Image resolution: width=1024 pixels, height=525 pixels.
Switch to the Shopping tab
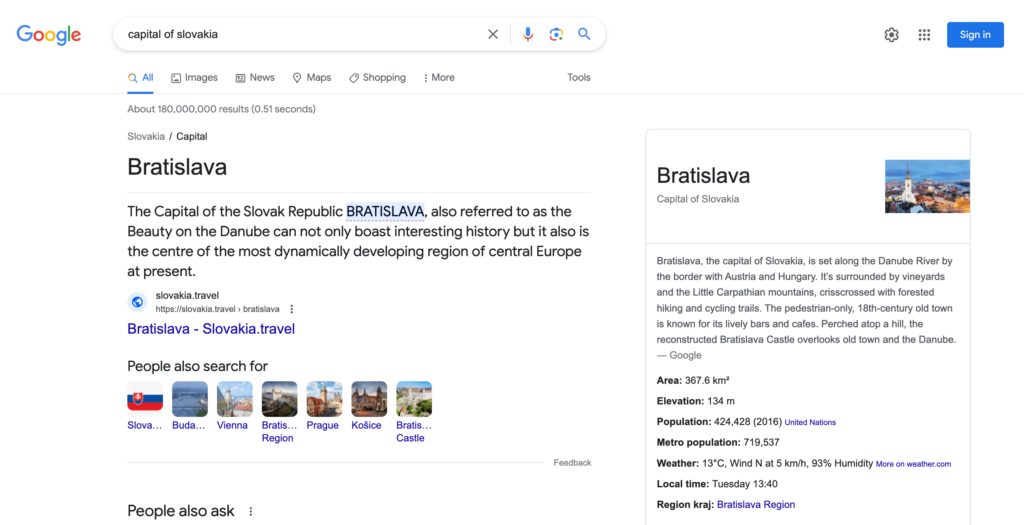click(377, 78)
